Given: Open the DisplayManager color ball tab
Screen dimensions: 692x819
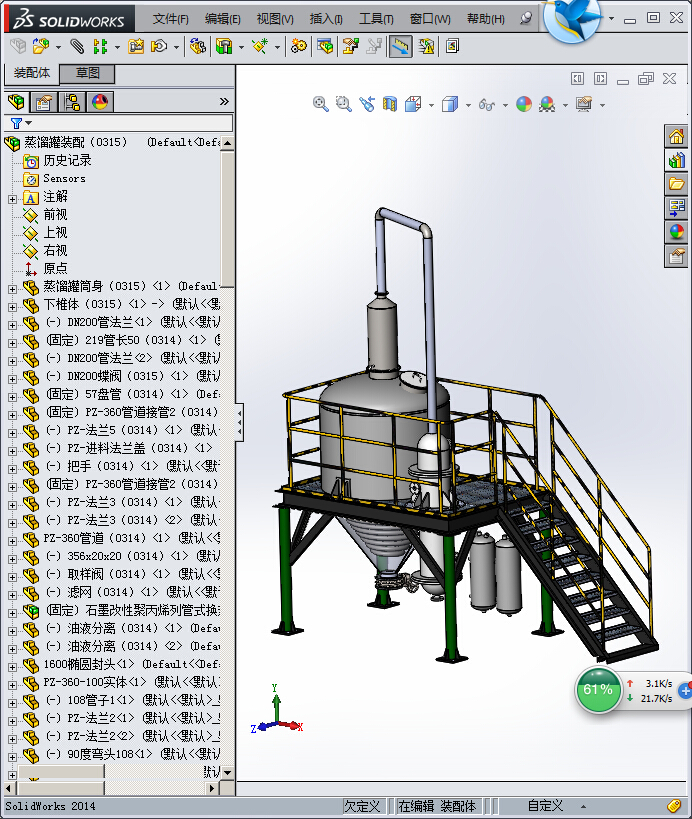Looking at the screenshot, I should click(100, 102).
